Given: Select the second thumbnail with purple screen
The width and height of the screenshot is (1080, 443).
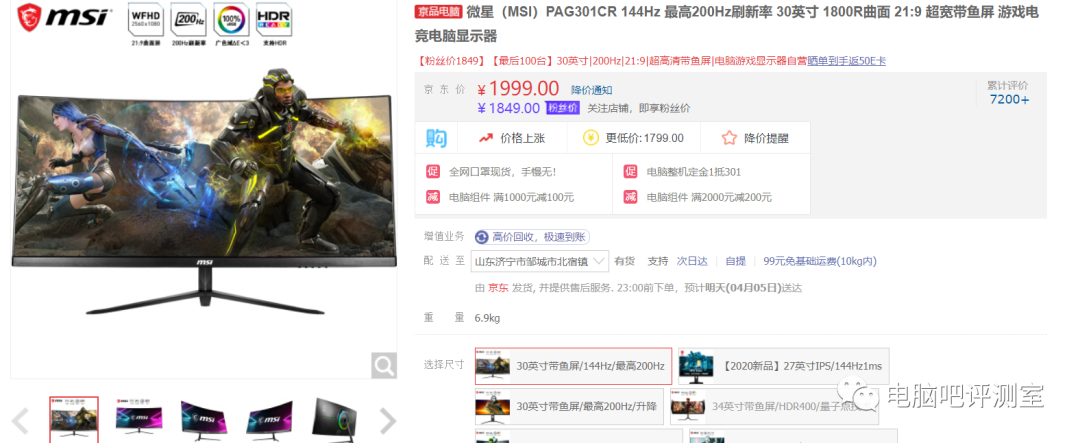Looking at the screenshot, I should (x=139, y=420).
